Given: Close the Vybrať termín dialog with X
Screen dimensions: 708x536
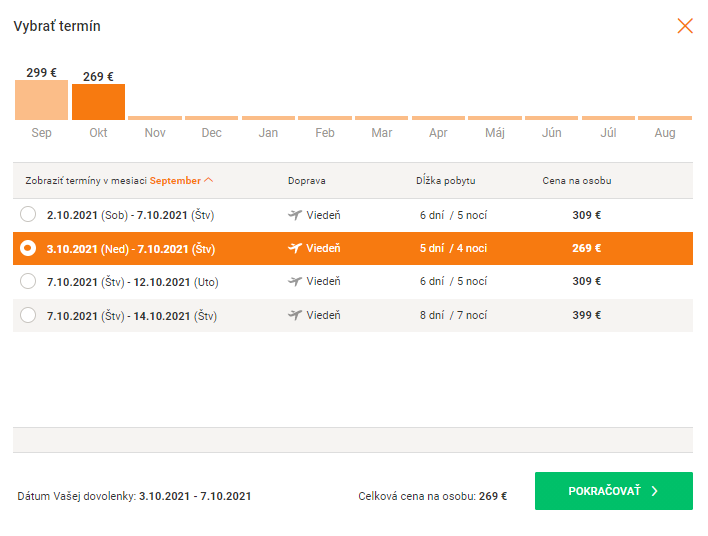Looking at the screenshot, I should point(685,26).
